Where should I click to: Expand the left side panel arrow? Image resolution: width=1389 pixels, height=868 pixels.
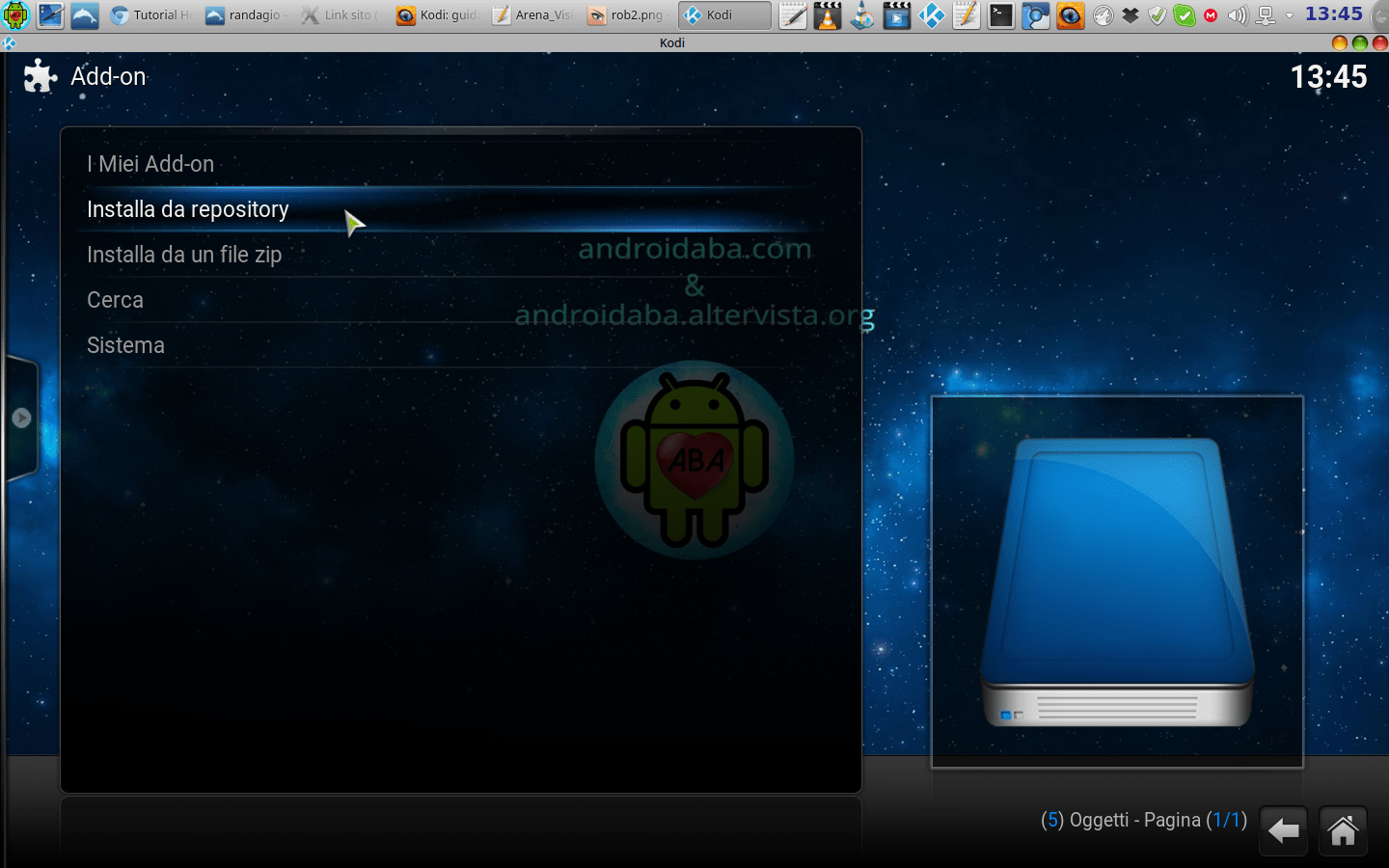(21, 418)
